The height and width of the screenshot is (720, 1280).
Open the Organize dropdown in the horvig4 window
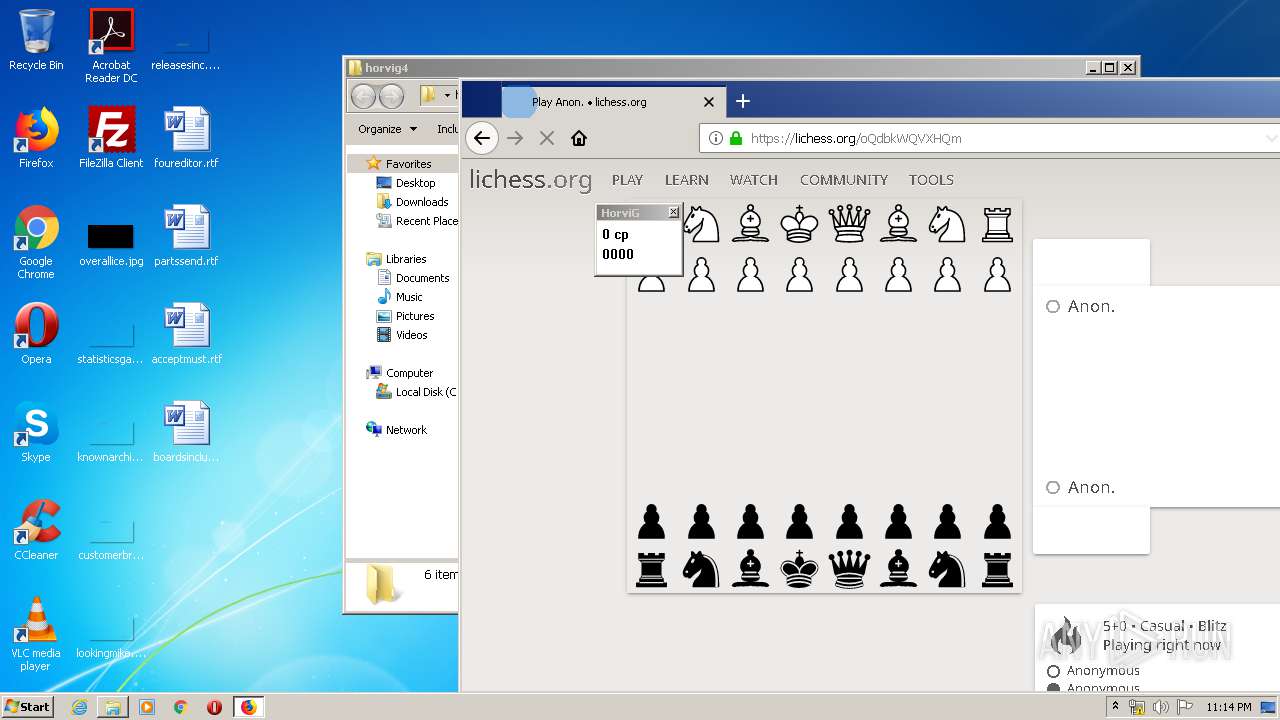387,129
